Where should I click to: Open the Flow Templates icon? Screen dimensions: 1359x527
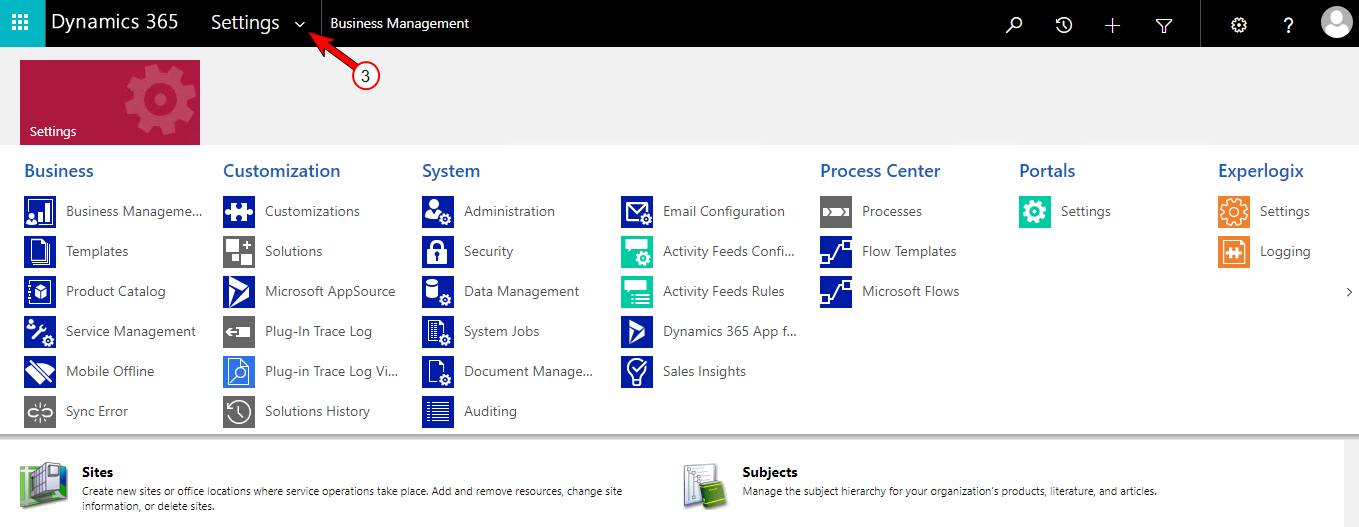[836, 252]
